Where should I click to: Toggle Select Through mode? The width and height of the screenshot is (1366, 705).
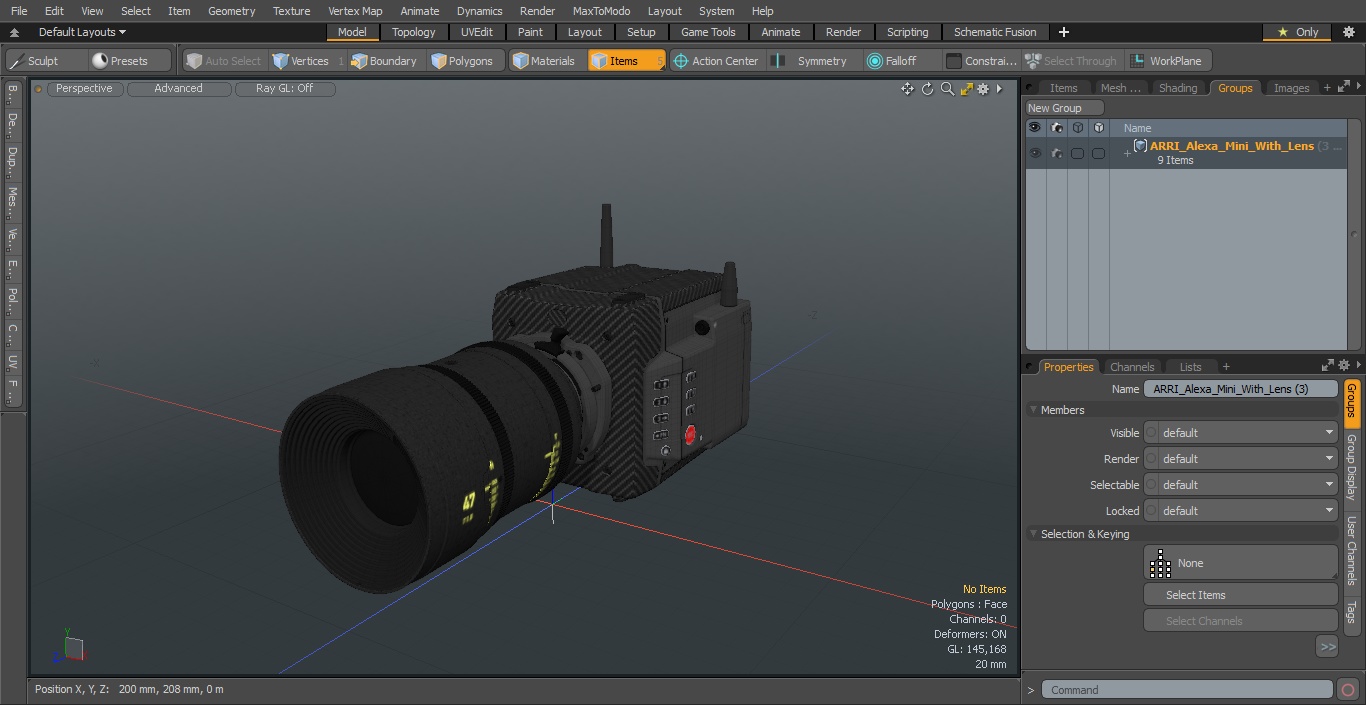tap(1071, 61)
